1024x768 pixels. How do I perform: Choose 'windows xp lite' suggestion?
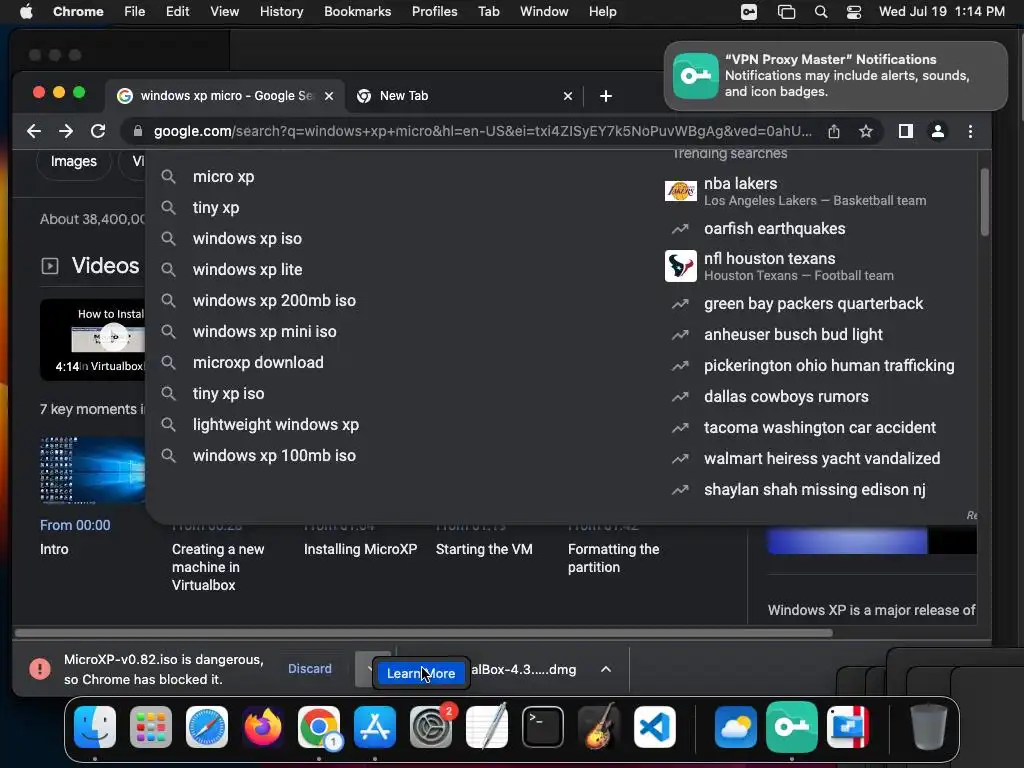[247, 270]
